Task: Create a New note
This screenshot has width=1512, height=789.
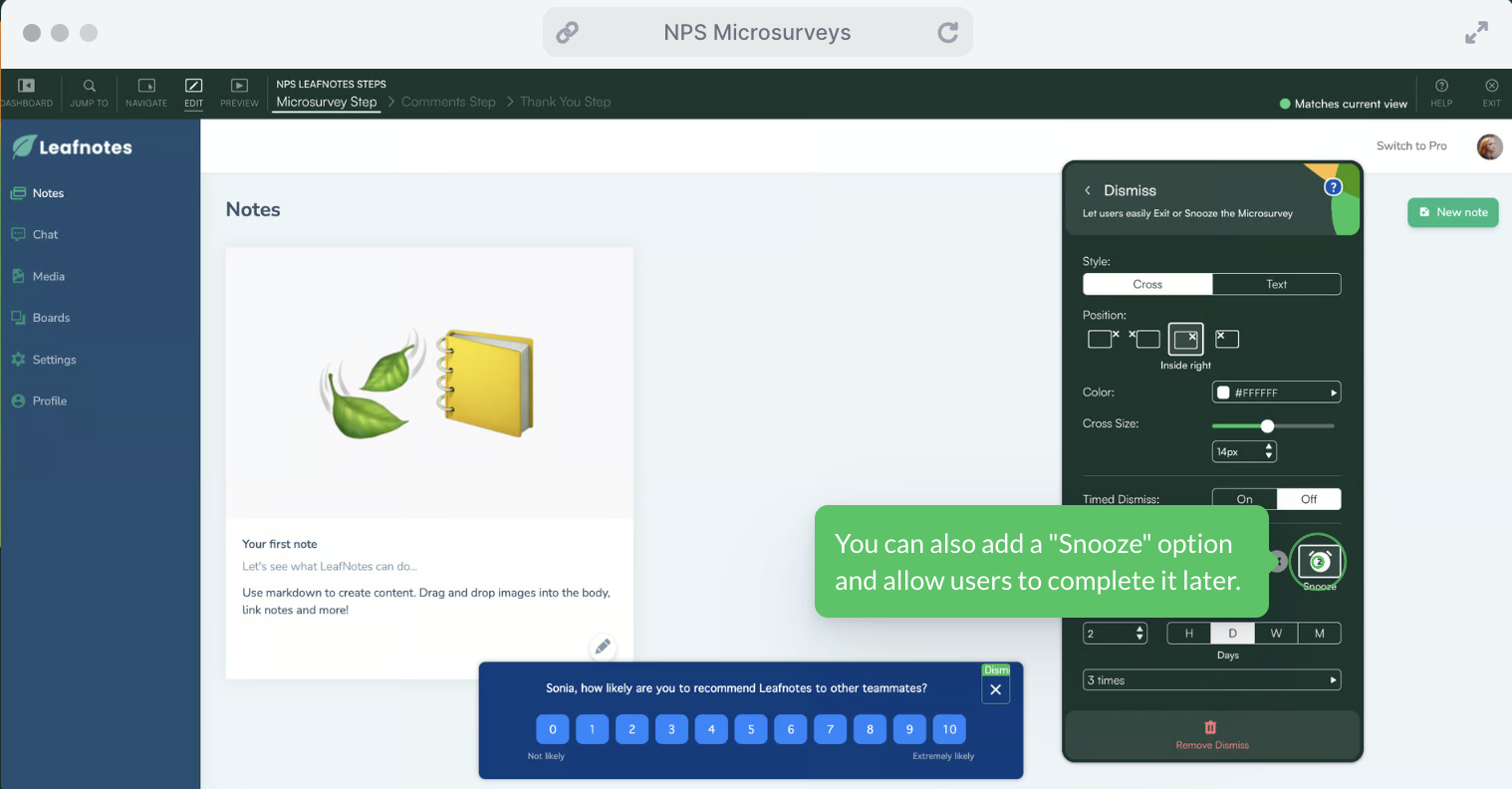Action: [1452, 212]
